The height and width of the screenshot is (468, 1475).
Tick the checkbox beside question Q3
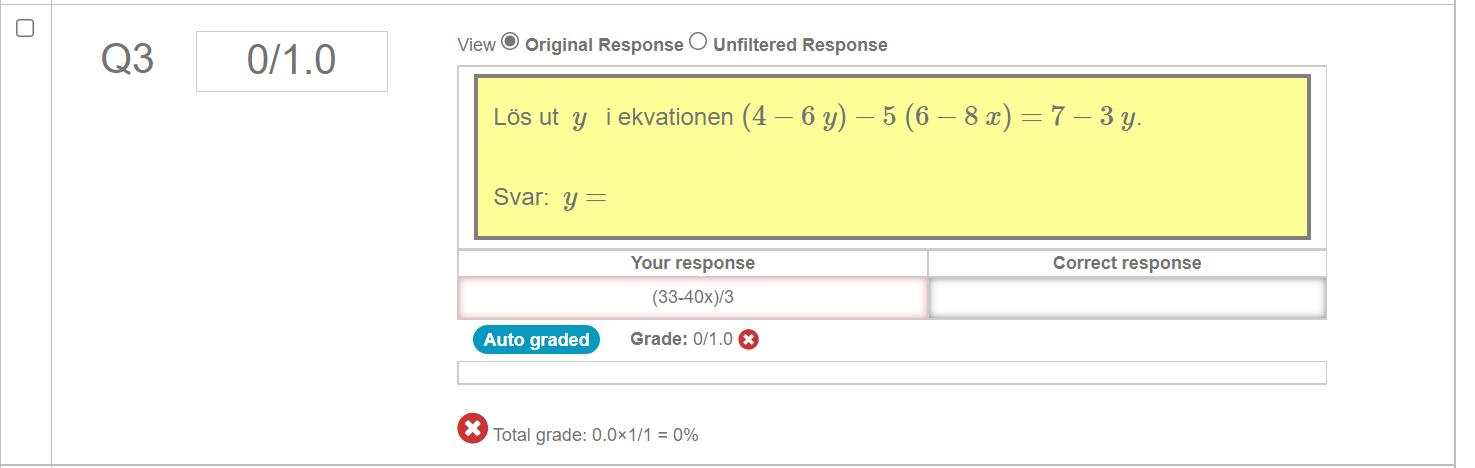click(26, 29)
